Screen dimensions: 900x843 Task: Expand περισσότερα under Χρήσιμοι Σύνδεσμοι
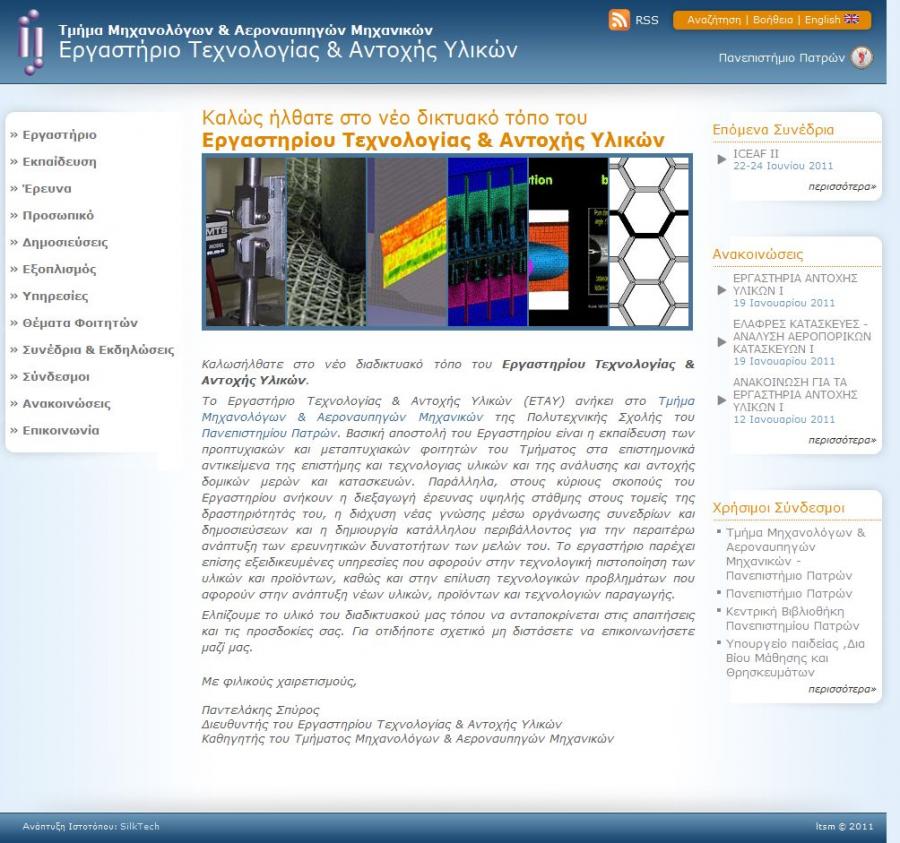(842, 689)
